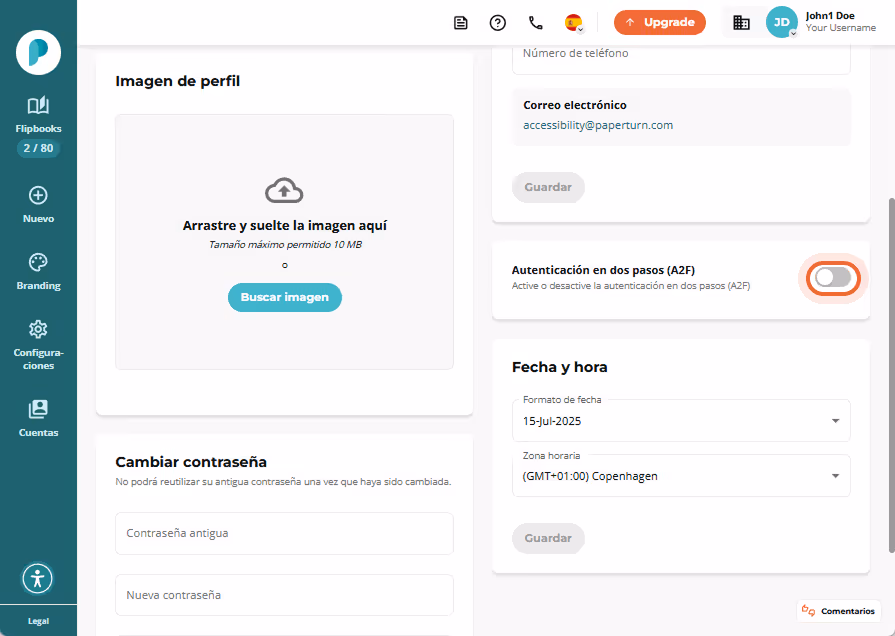Click the Legal link in sidebar
Screen dimensions: 895x636
[38, 621]
